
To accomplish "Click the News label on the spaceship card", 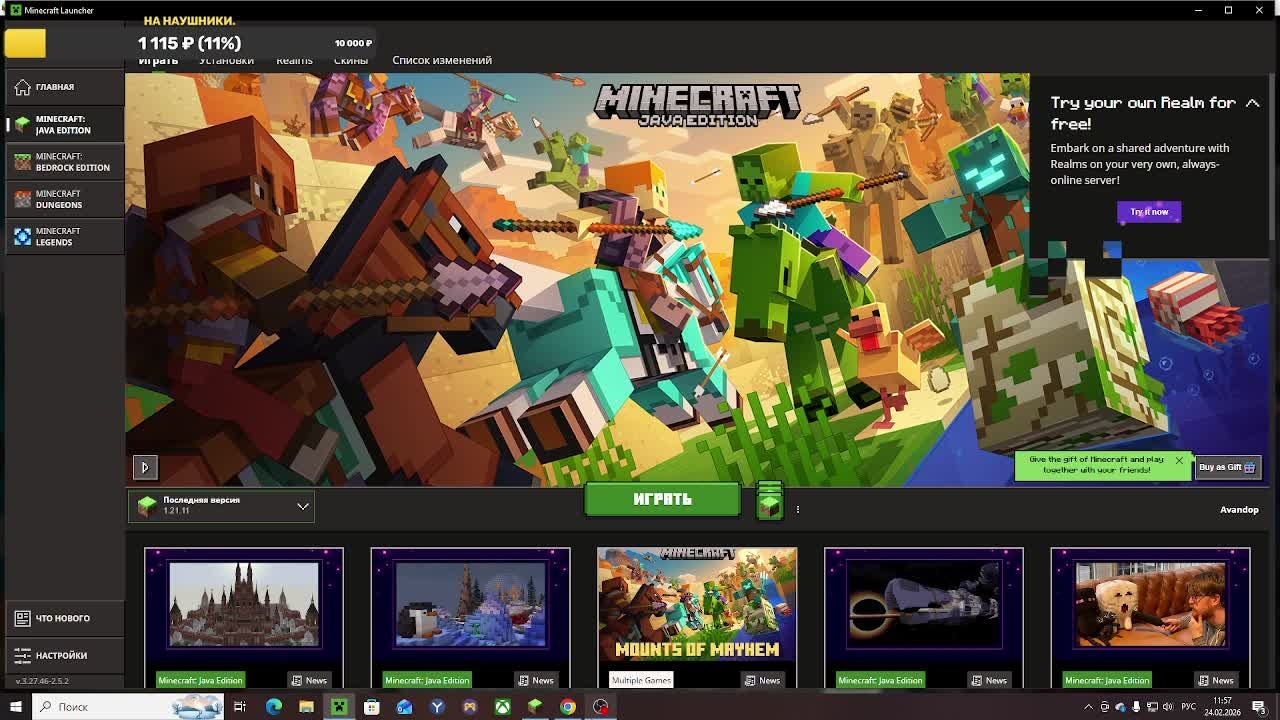I will [989, 680].
